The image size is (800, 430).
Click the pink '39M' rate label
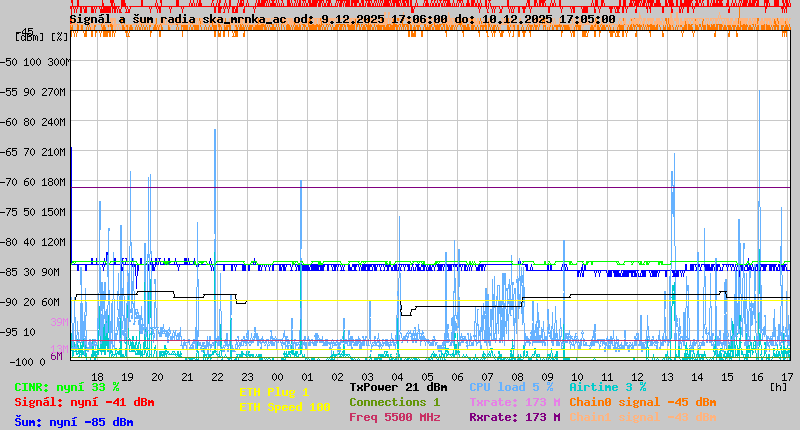59,322
